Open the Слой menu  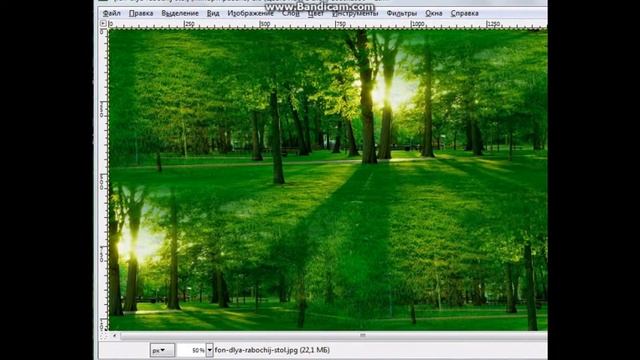tap(291, 13)
